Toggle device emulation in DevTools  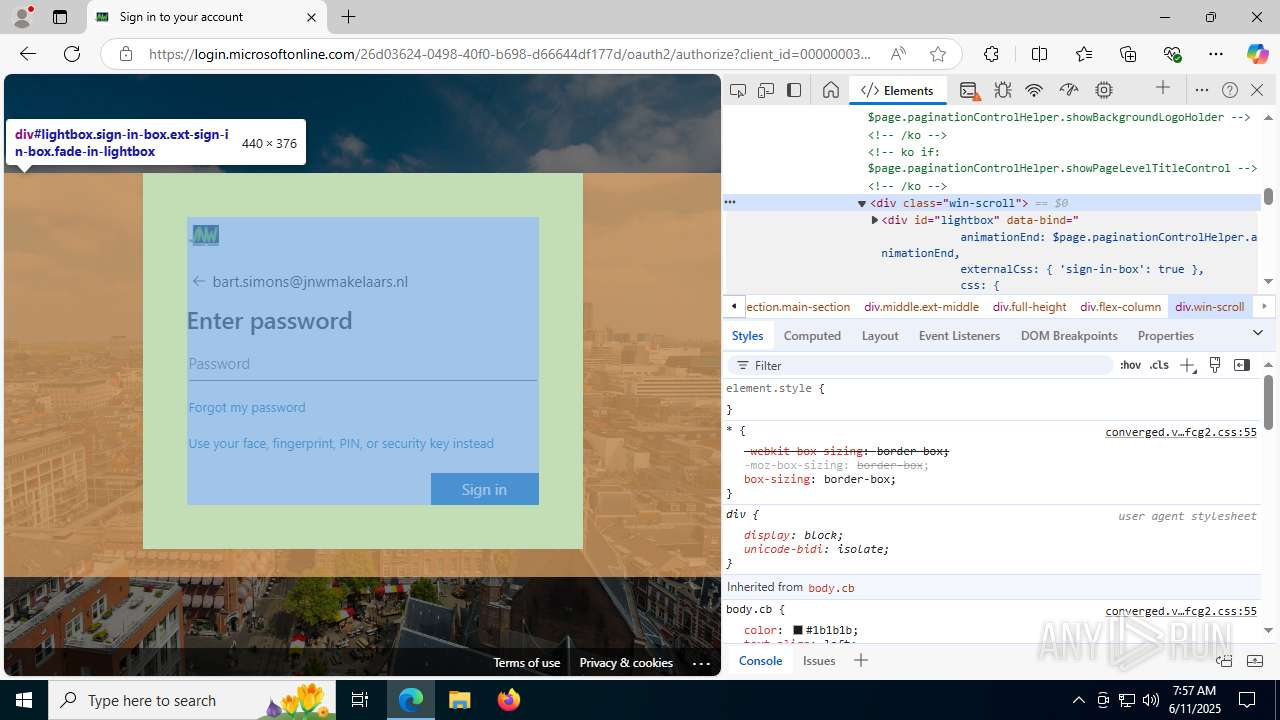[x=766, y=90]
